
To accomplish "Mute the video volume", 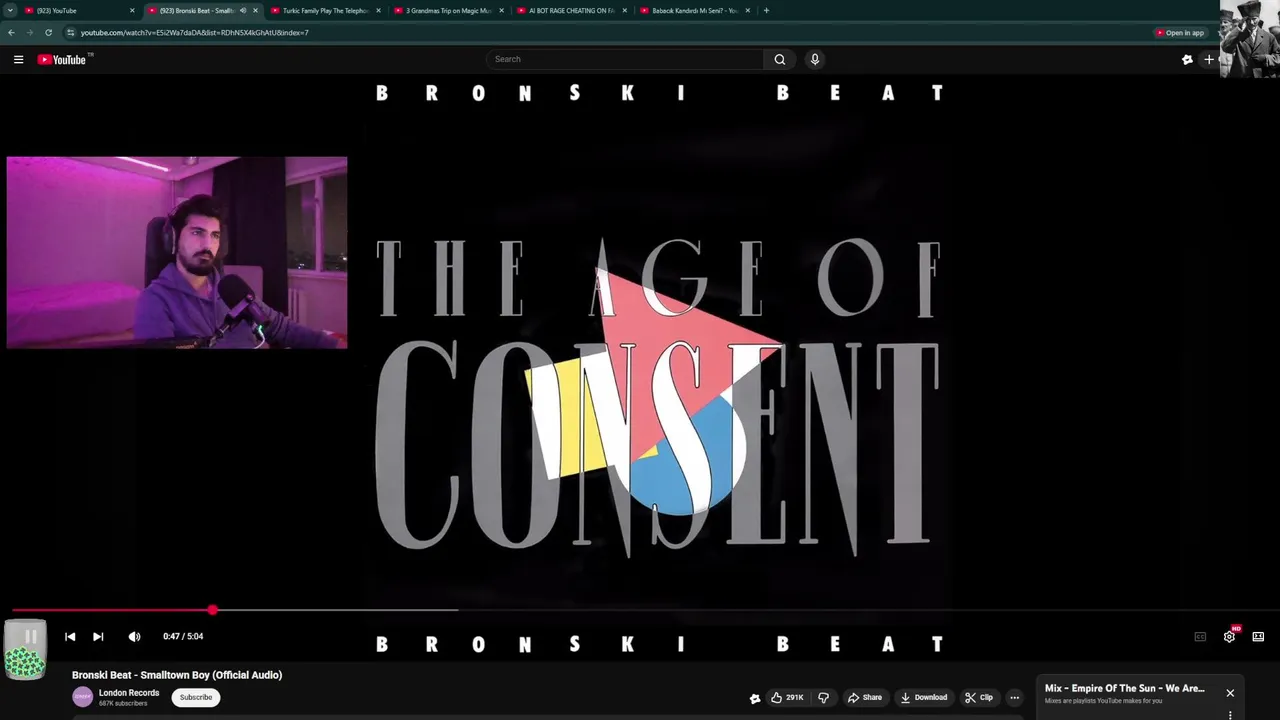I will pos(134,636).
